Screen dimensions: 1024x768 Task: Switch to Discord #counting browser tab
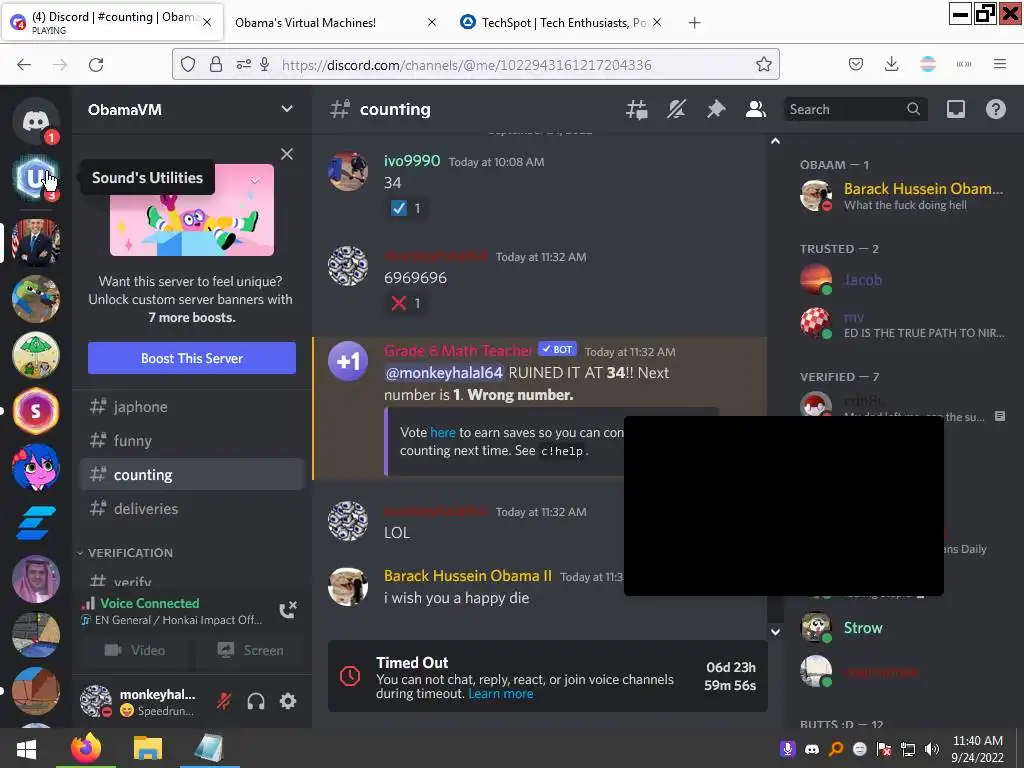(112, 23)
